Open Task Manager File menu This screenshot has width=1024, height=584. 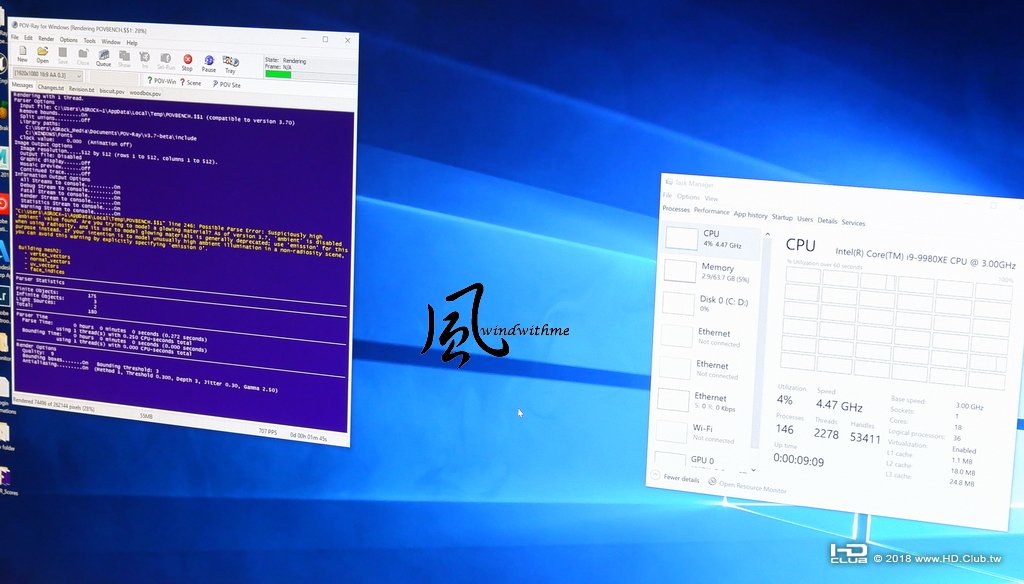click(x=667, y=195)
